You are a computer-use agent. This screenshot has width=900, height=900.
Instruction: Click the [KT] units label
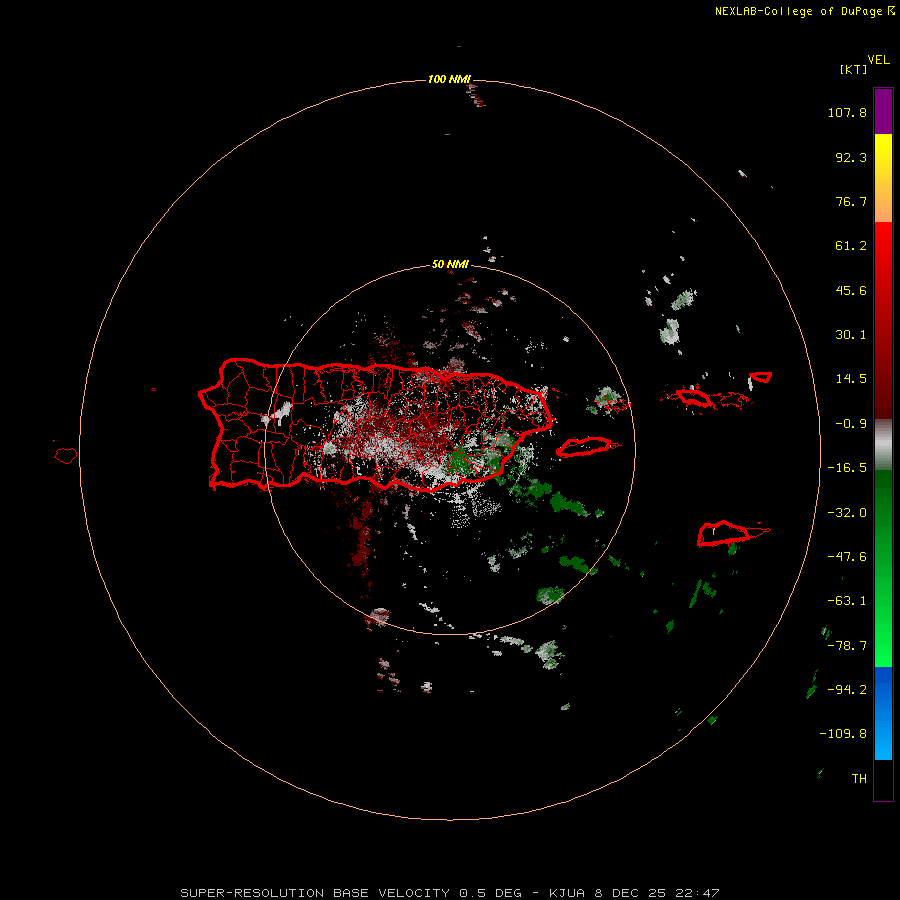[853, 70]
